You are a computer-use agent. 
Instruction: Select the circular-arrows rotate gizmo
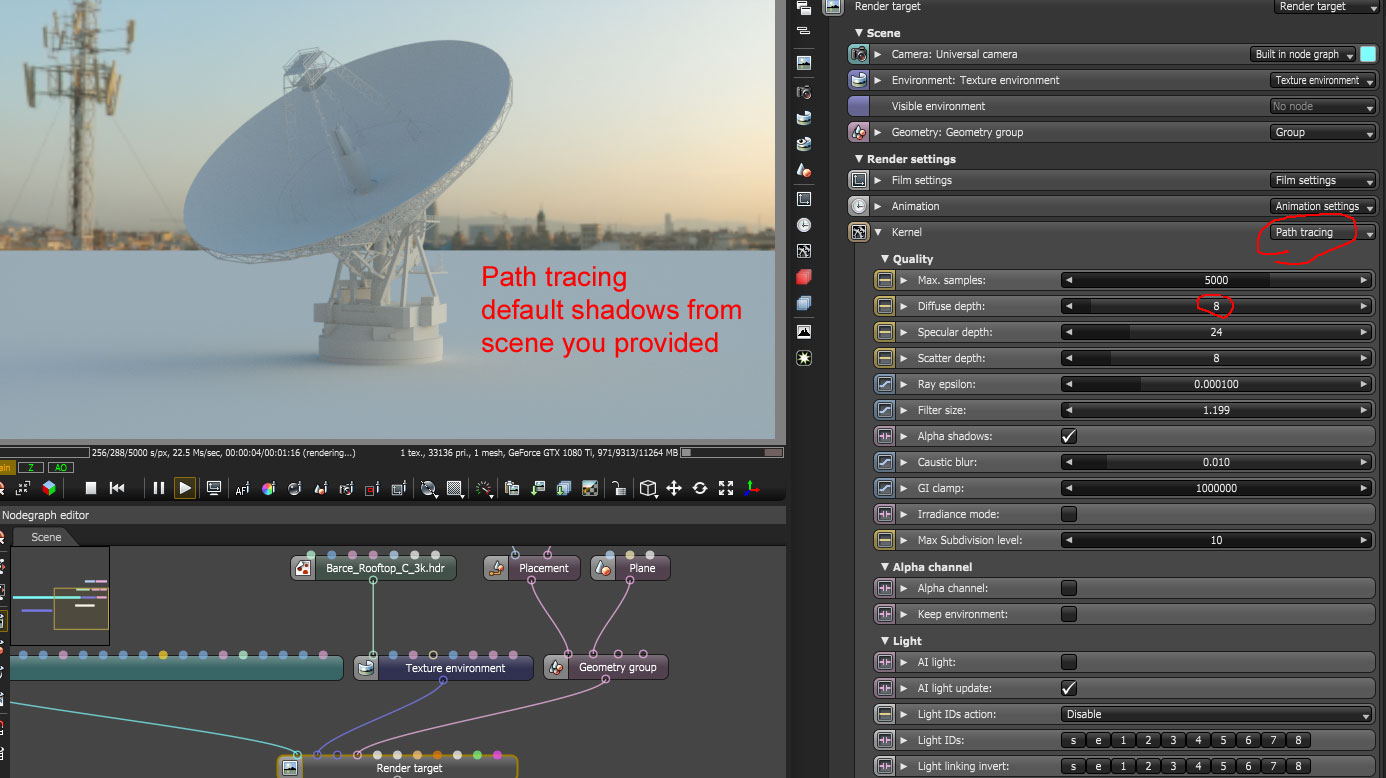coord(700,488)
